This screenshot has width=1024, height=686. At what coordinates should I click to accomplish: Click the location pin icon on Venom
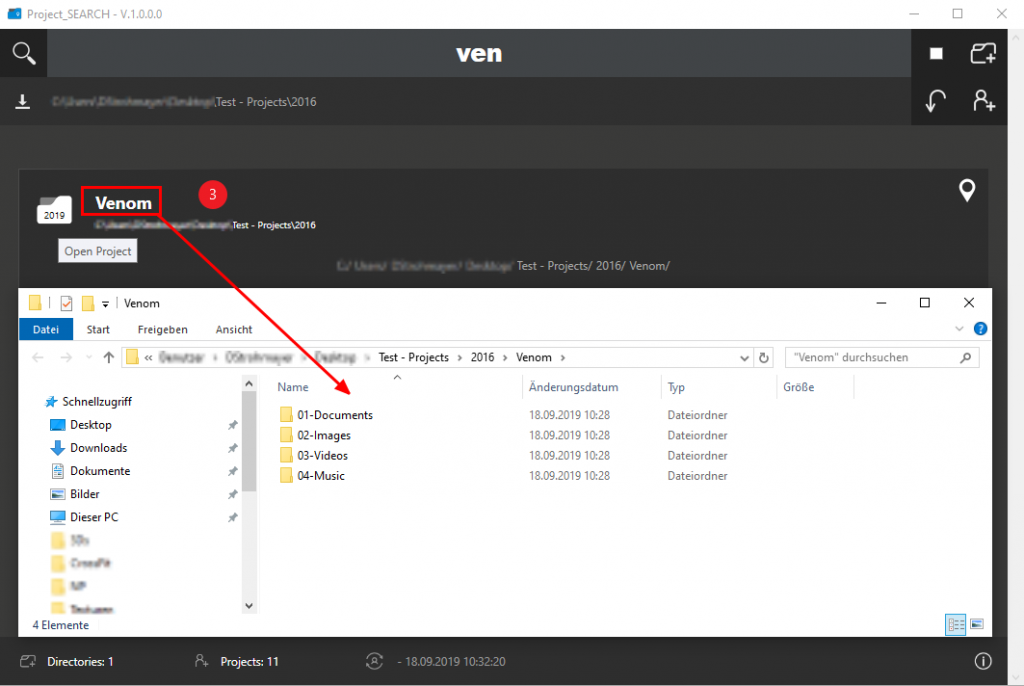coord(967,190)
